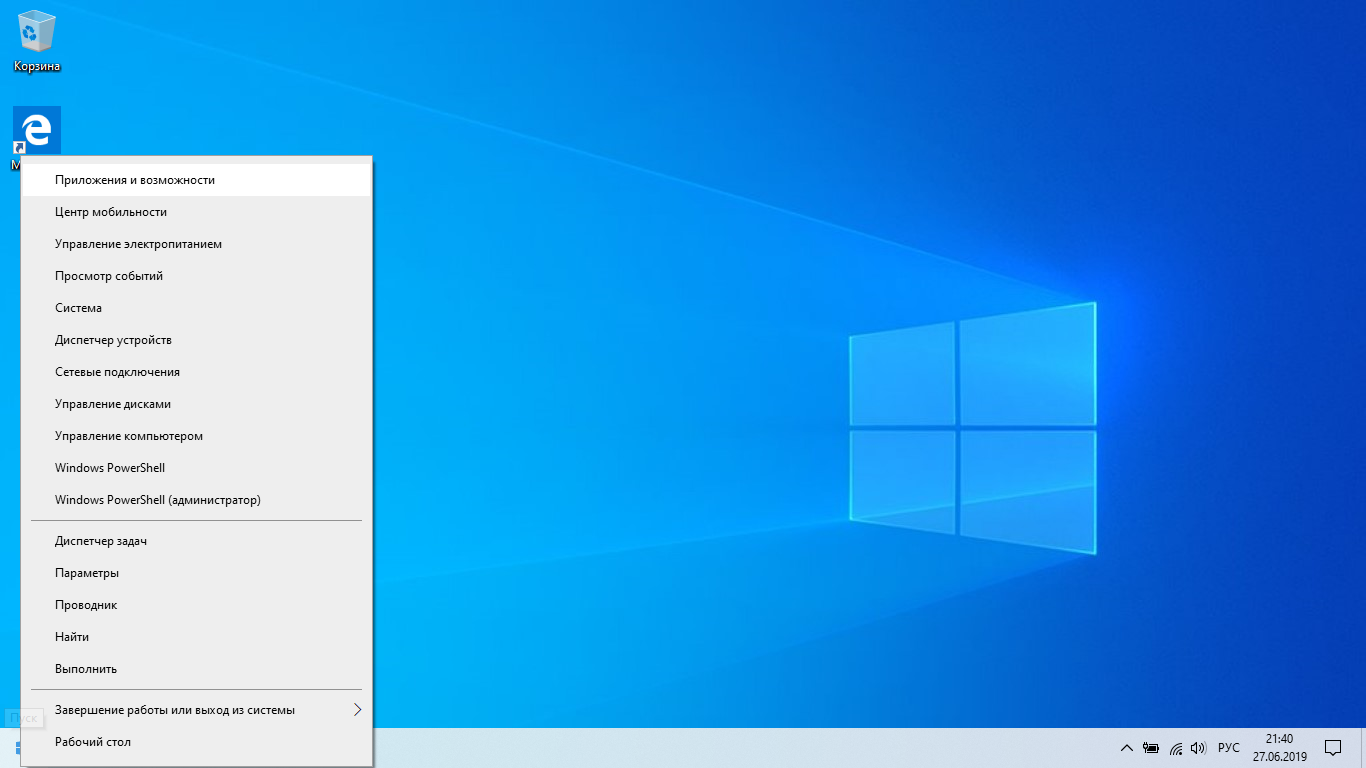Select the Система menu entry
The width and height of the screenshot is (1366, 768).
pos(197,308)
